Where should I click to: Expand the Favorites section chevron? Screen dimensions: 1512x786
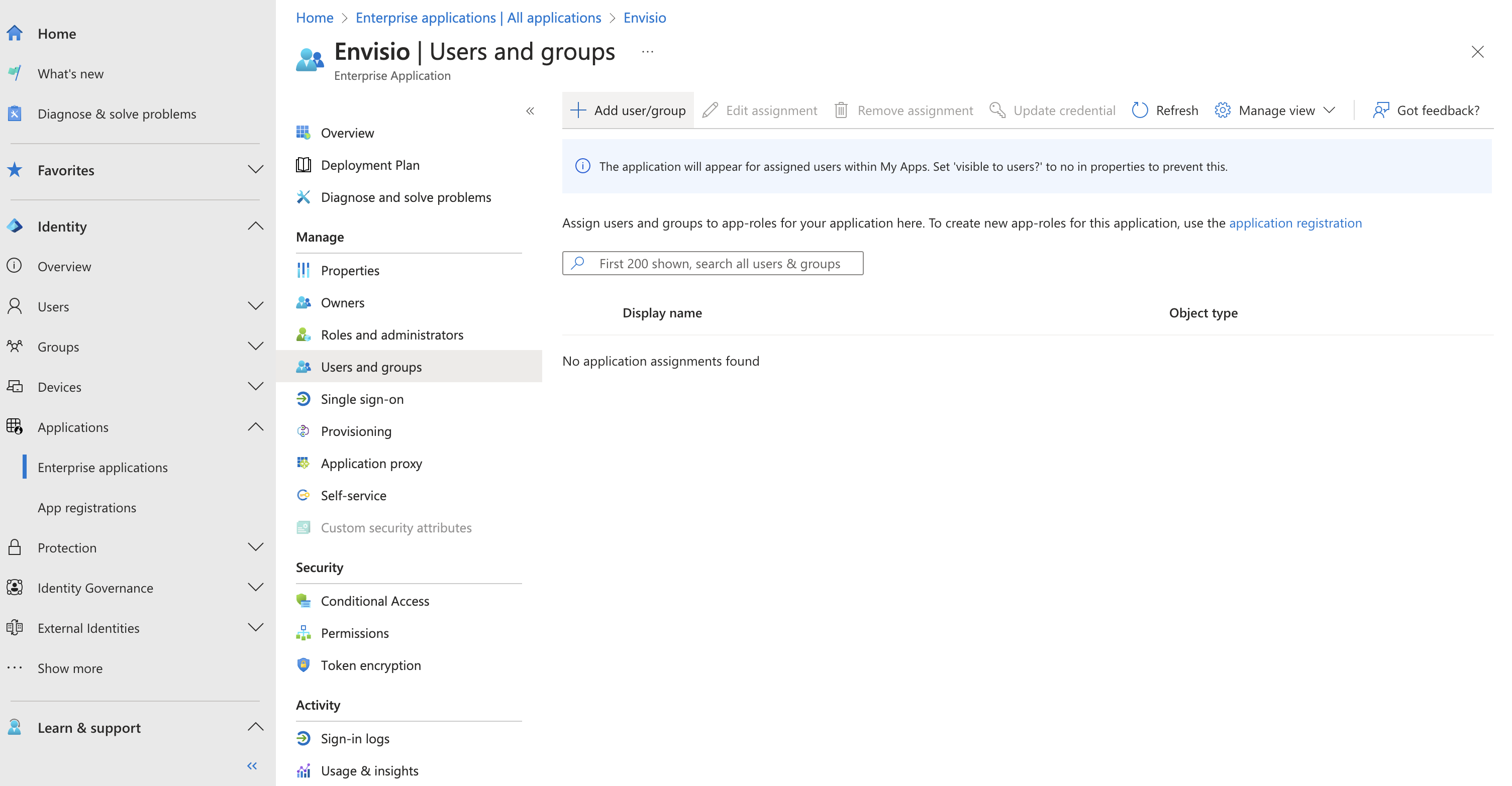point(255,170)
